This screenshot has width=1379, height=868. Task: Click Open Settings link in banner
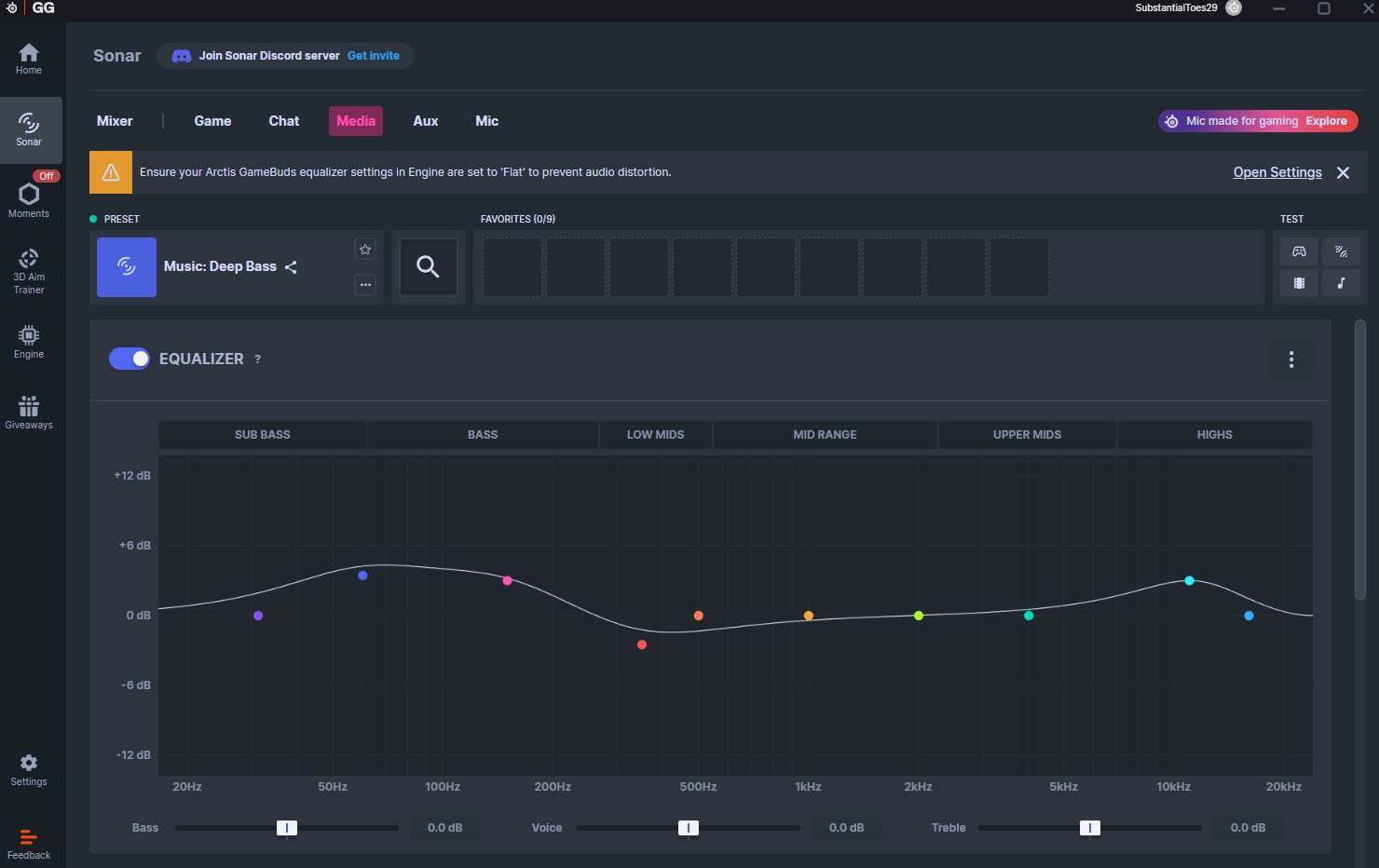[1277, 172]
